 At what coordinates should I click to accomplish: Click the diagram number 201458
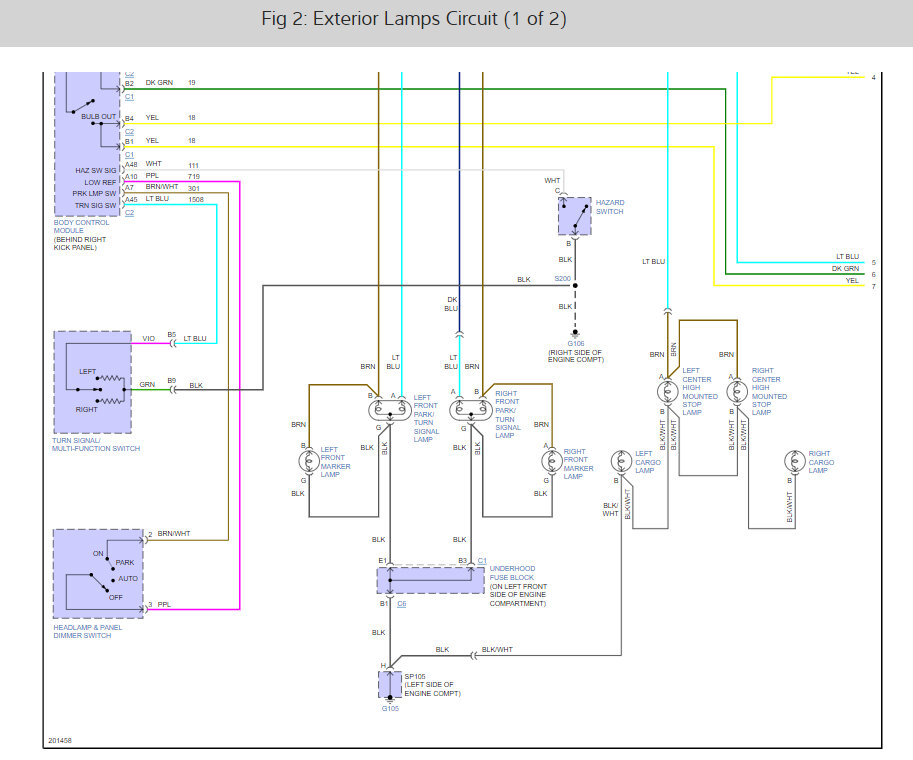pos(60,741)
